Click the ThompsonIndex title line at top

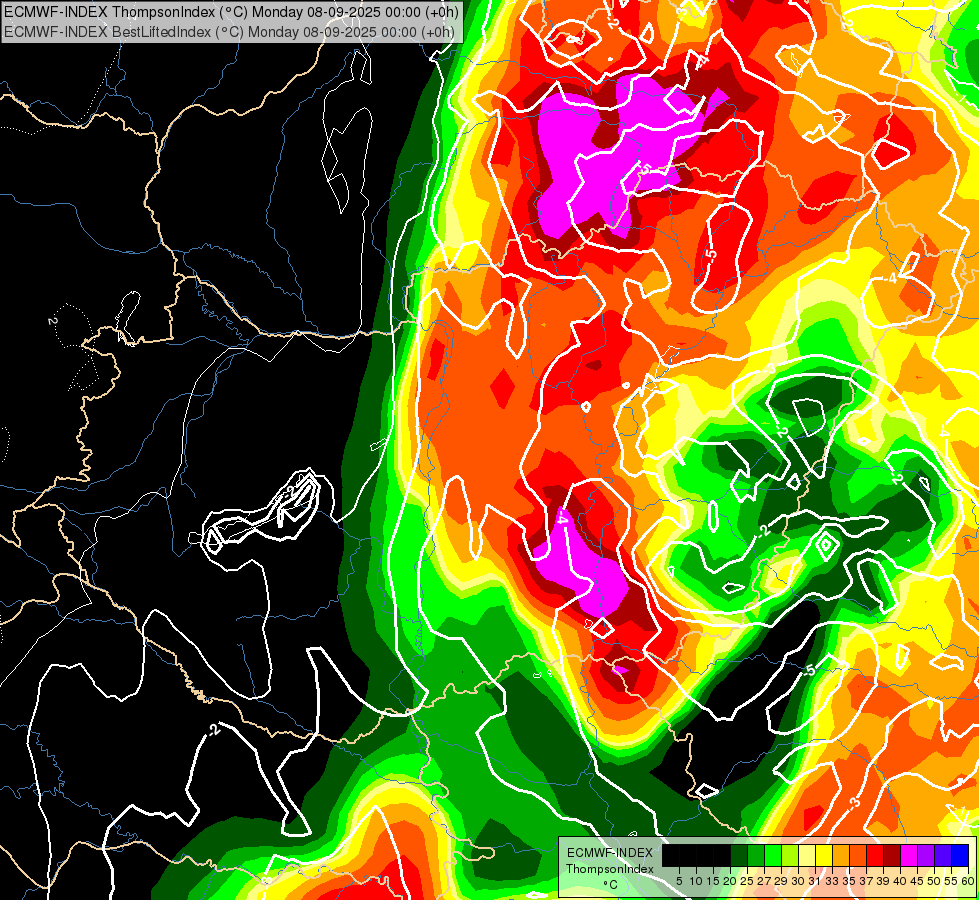click(x=232, y=11)
